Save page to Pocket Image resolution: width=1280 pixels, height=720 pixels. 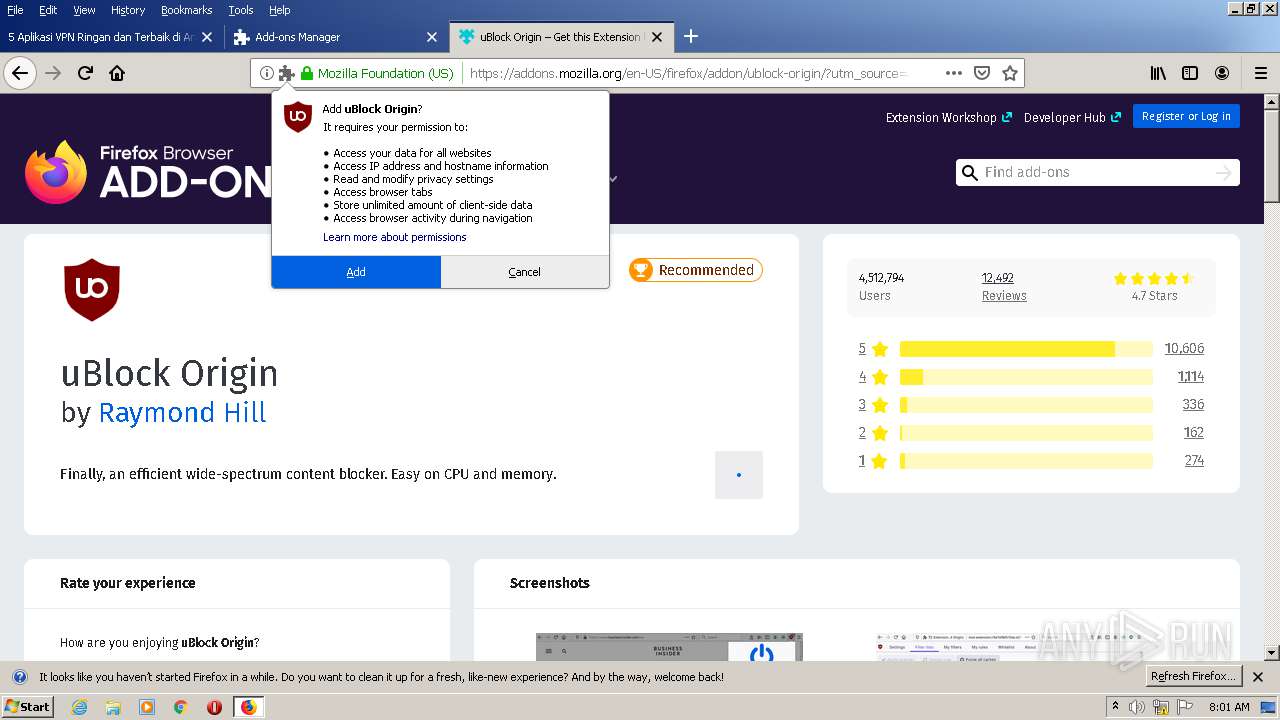[982, 73]
